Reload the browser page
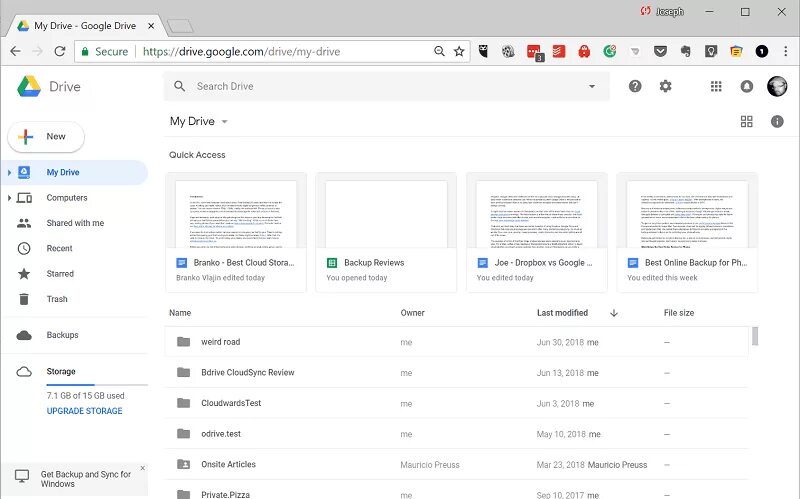 pos(60,52)
